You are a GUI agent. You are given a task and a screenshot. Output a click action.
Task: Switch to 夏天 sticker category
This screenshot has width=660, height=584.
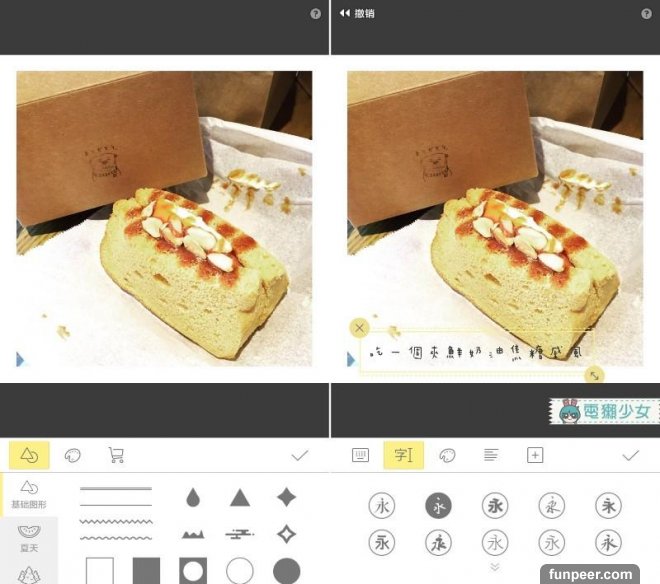tap(29, 536)
